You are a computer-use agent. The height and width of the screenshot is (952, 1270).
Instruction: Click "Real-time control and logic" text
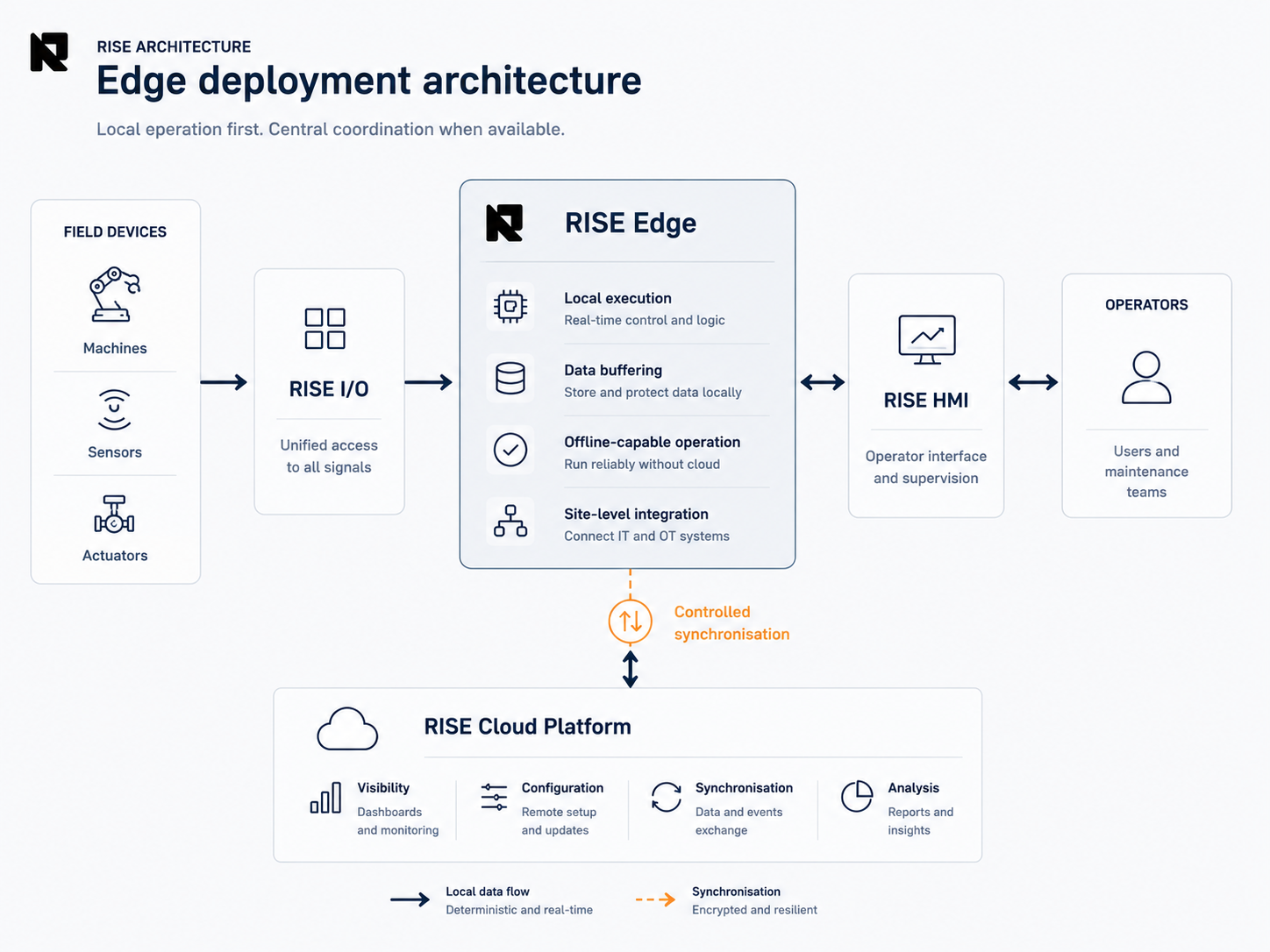[x=645, y=320]
